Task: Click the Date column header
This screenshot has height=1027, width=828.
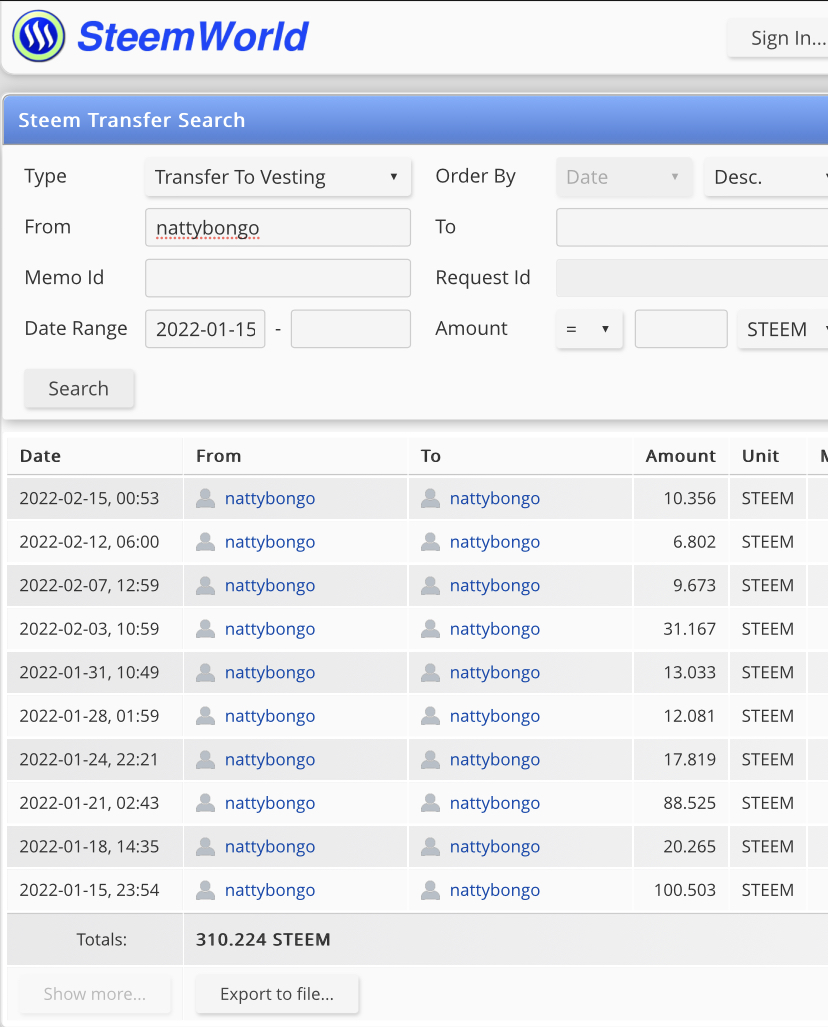Action: 41,456
